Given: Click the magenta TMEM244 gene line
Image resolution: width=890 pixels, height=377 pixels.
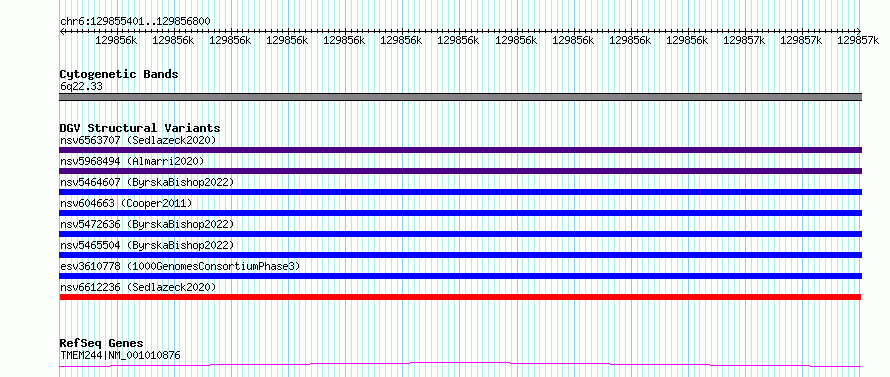Looking at the screenshot, I should [x=460, y=364].
